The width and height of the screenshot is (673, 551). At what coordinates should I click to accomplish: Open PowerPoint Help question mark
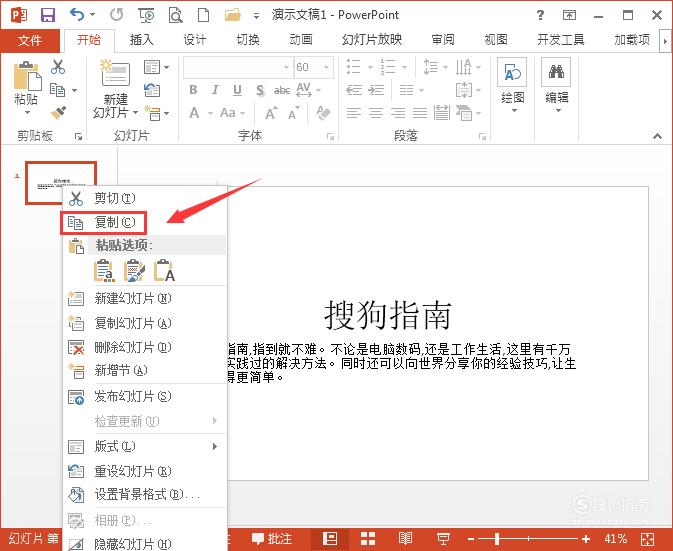tap(540, 15)
